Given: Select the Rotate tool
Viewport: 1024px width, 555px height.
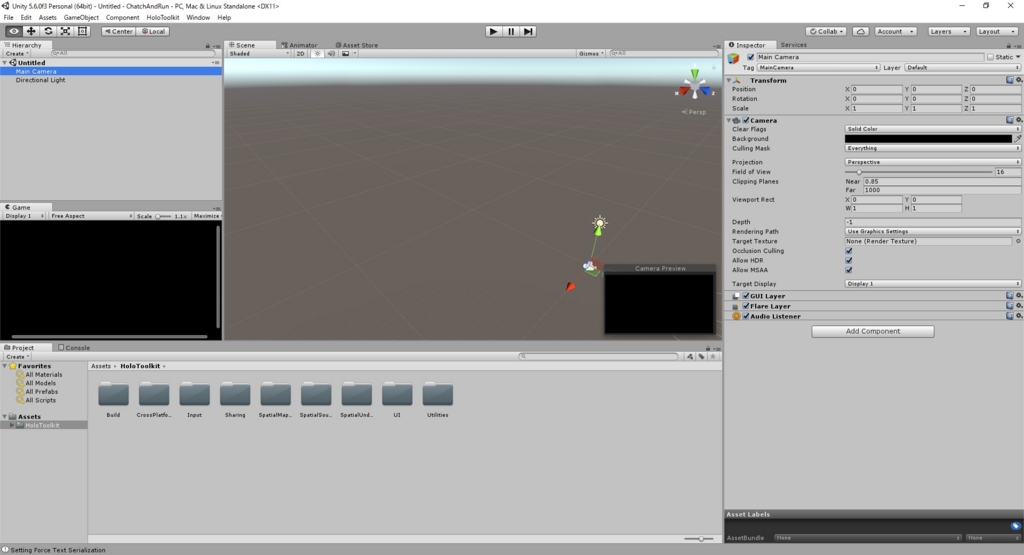Looking at the screenshot, I should (48, 31).
